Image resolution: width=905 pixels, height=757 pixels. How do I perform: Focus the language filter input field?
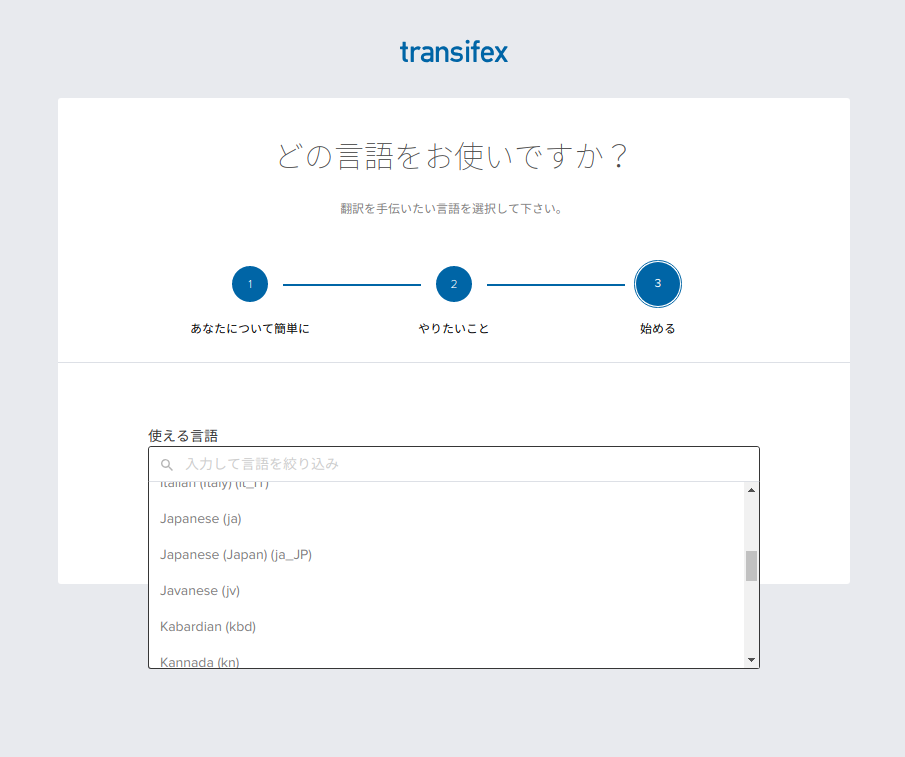click(460, 464)
